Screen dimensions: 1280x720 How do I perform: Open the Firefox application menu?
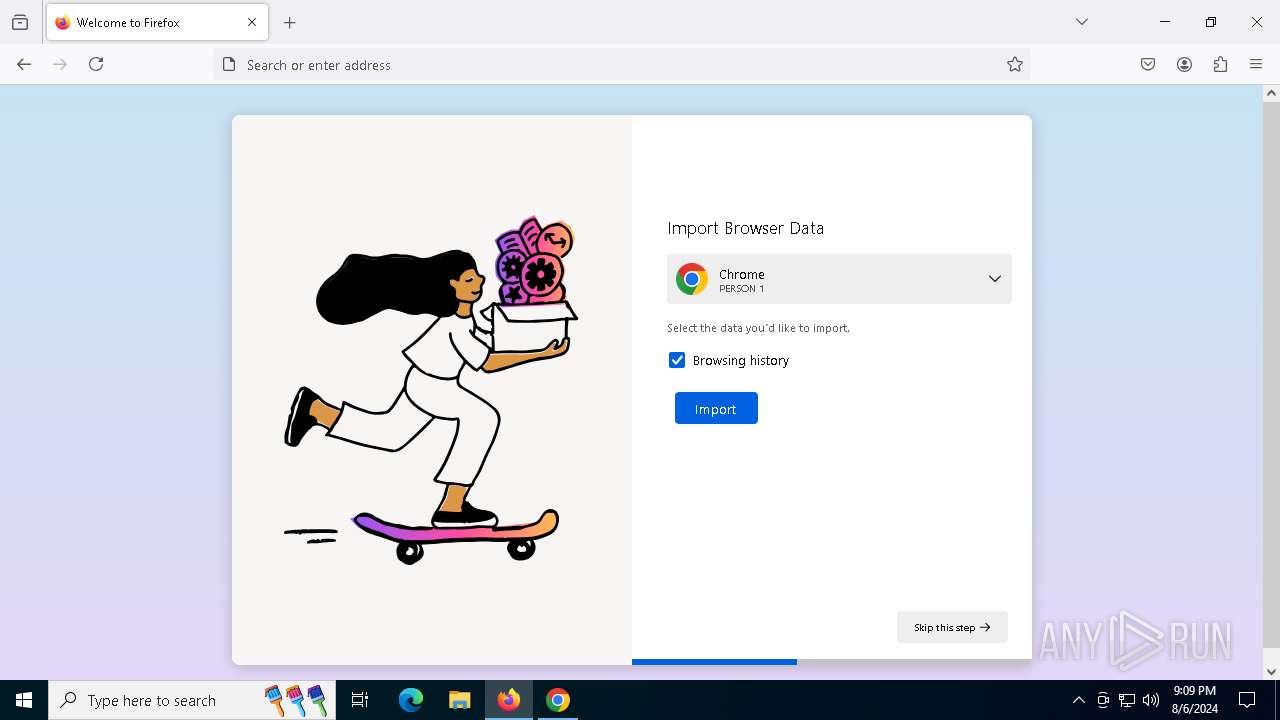pos(1256,64)
